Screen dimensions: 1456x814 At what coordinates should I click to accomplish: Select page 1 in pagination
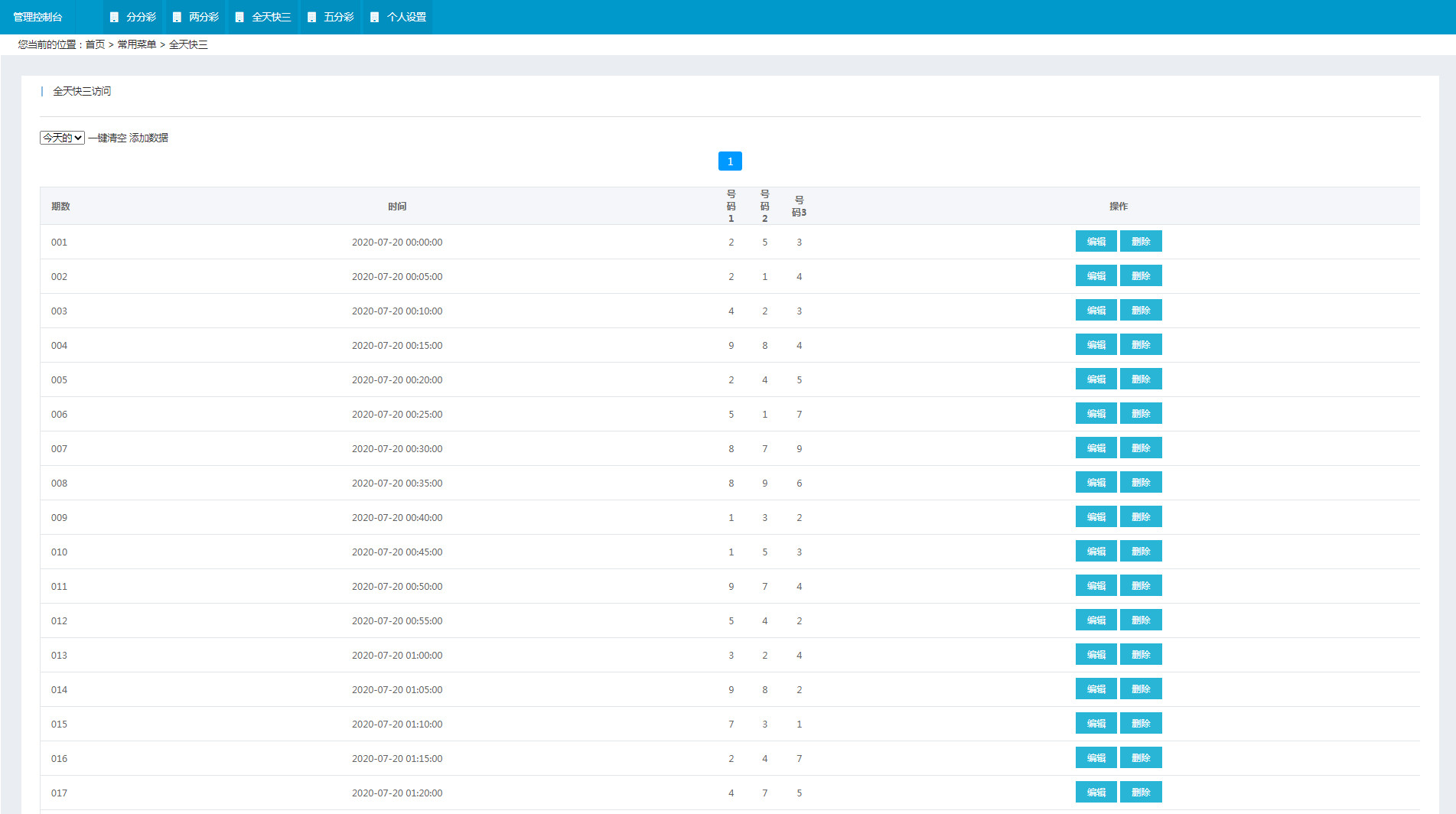(730, 161)
